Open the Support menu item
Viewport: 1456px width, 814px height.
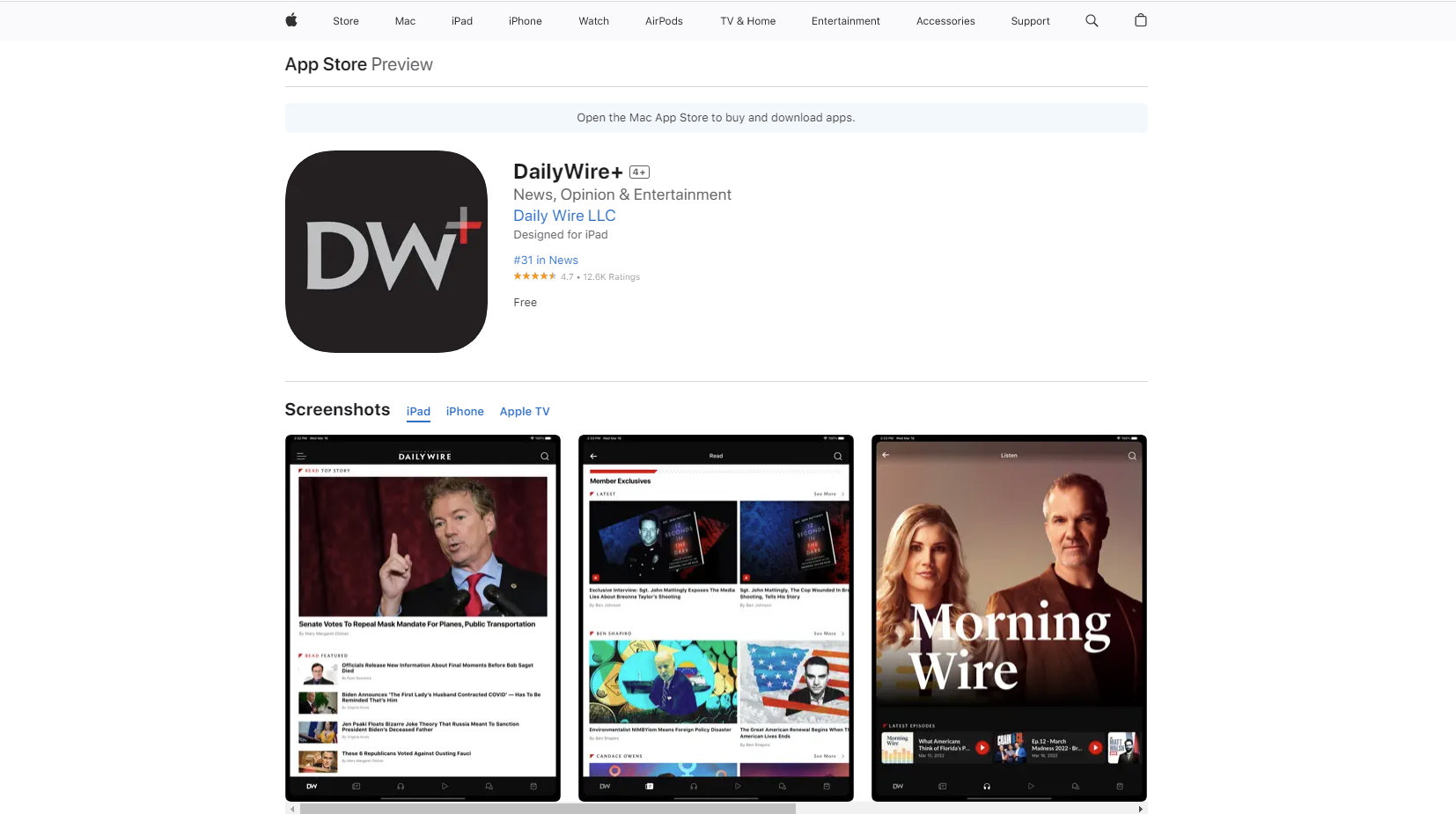tap(1031, 20)
